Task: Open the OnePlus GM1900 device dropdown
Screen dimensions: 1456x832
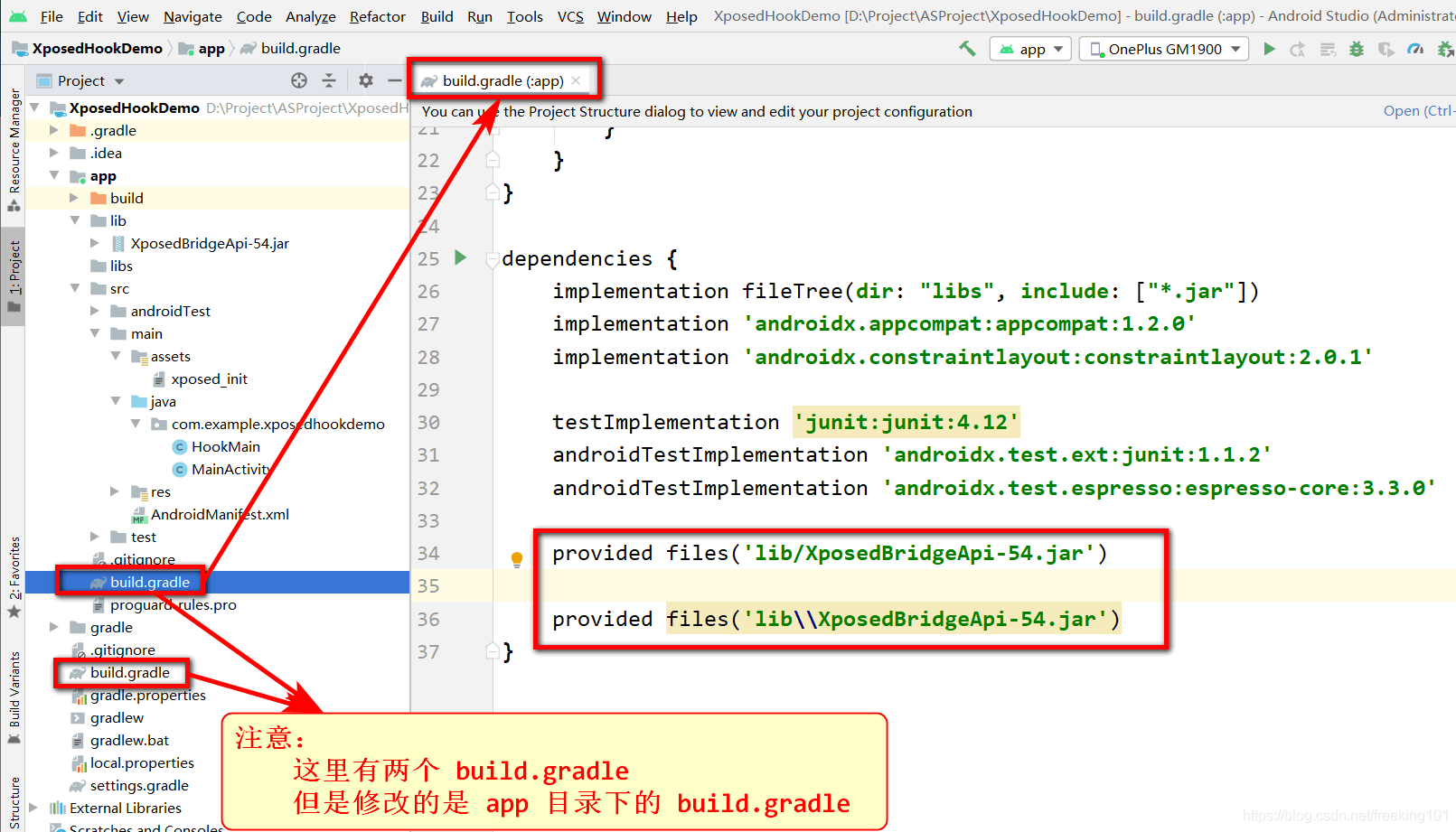Action: (x=1164, y=49)
